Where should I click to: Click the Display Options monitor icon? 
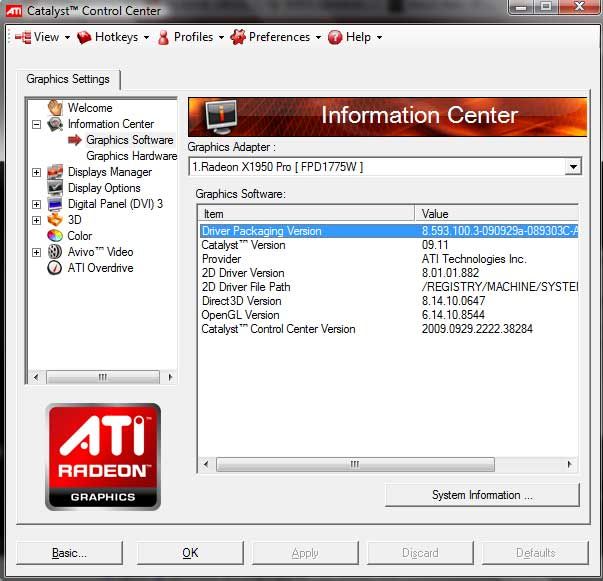point(55,188)
